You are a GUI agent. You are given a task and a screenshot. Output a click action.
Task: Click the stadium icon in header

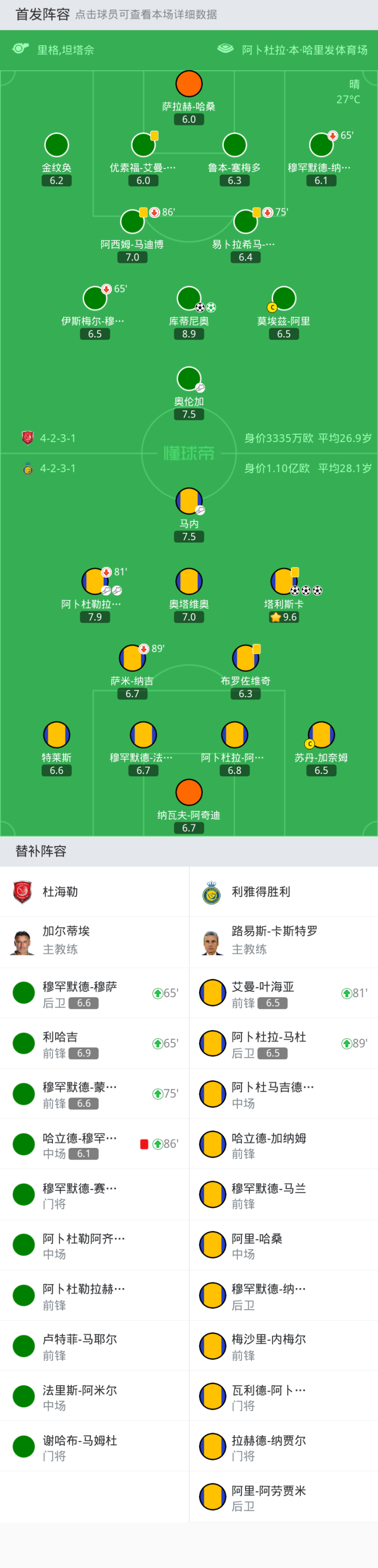[225, 49]
